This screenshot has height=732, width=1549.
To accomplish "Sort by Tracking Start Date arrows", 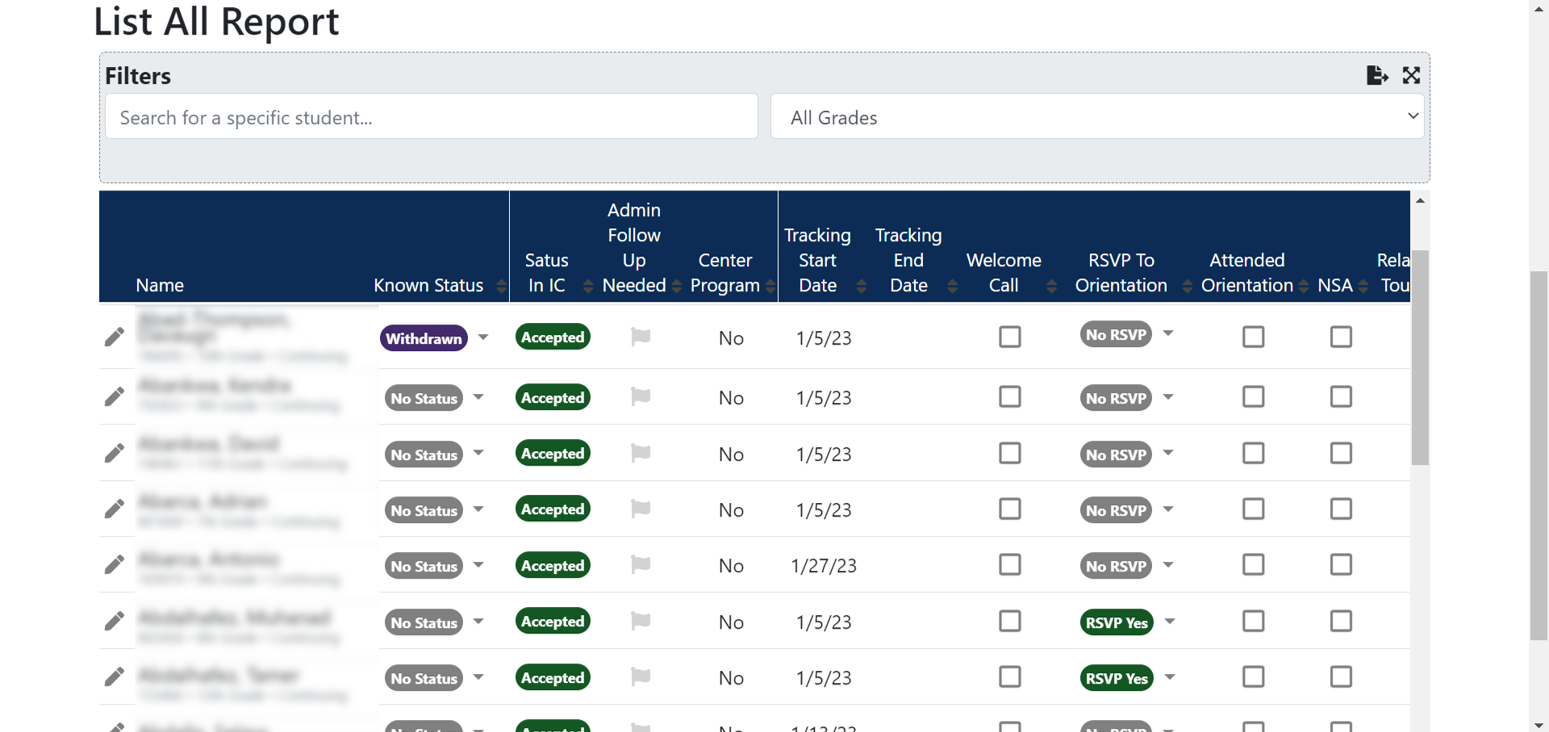I will (861, 286).
